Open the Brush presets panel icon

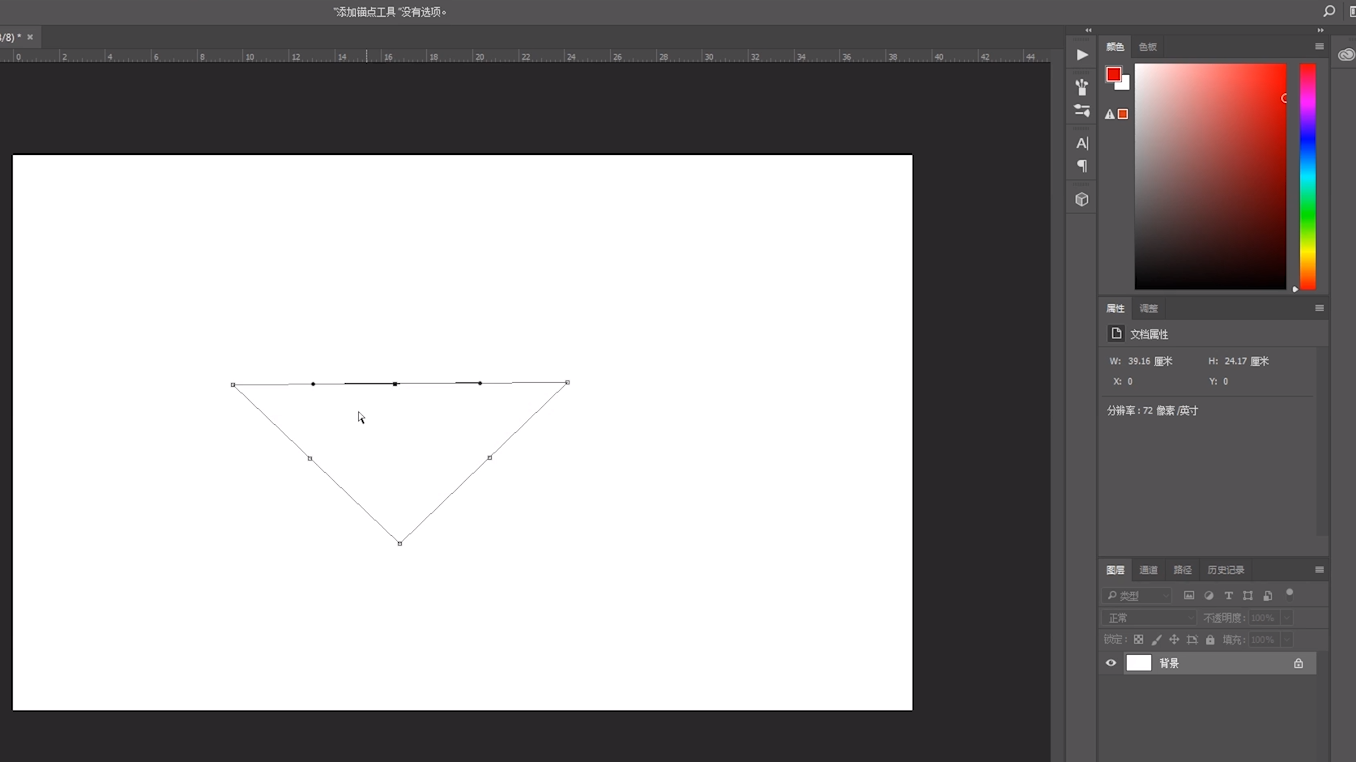1082,87
